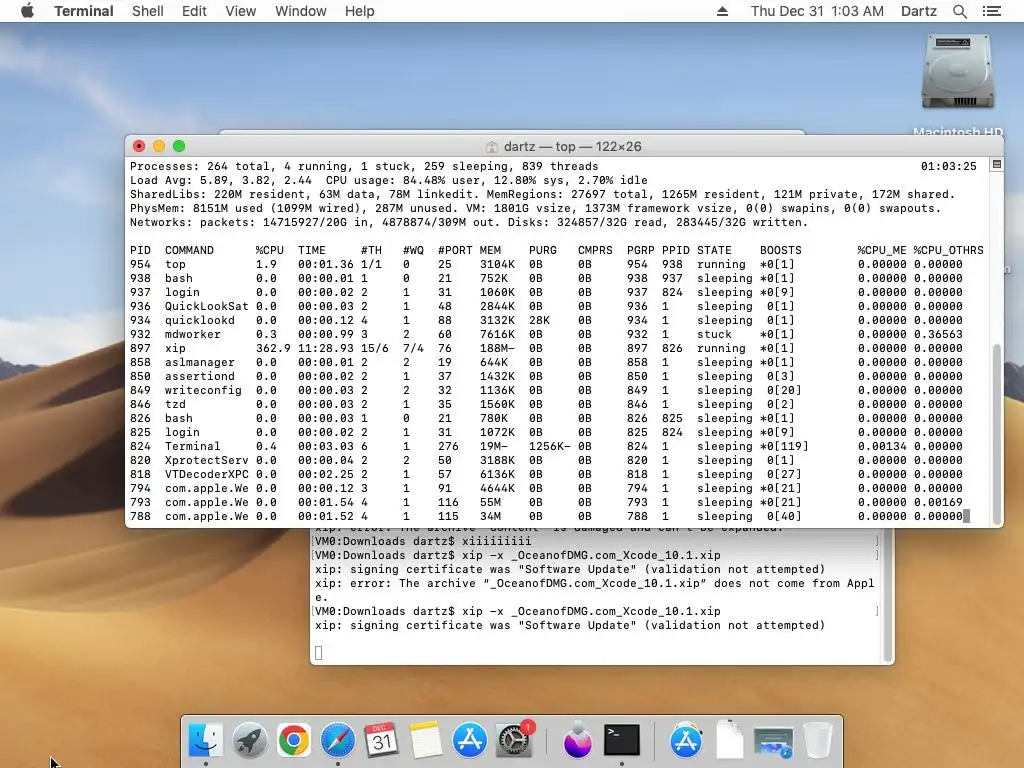Click the Thu Dec 31 1:03 AM clock
The image size is (1024, 768).
pos(817,11)
